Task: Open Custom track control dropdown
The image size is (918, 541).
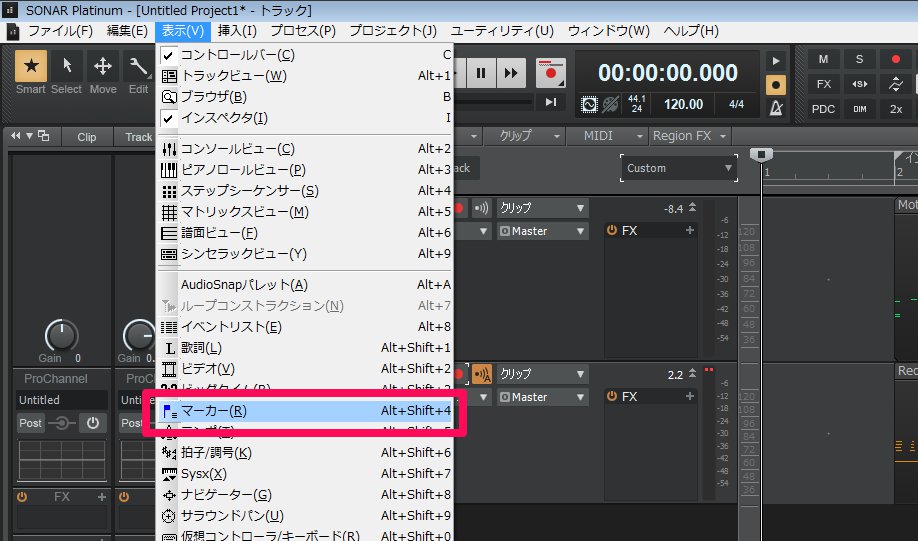Action: tap(679, 168)
